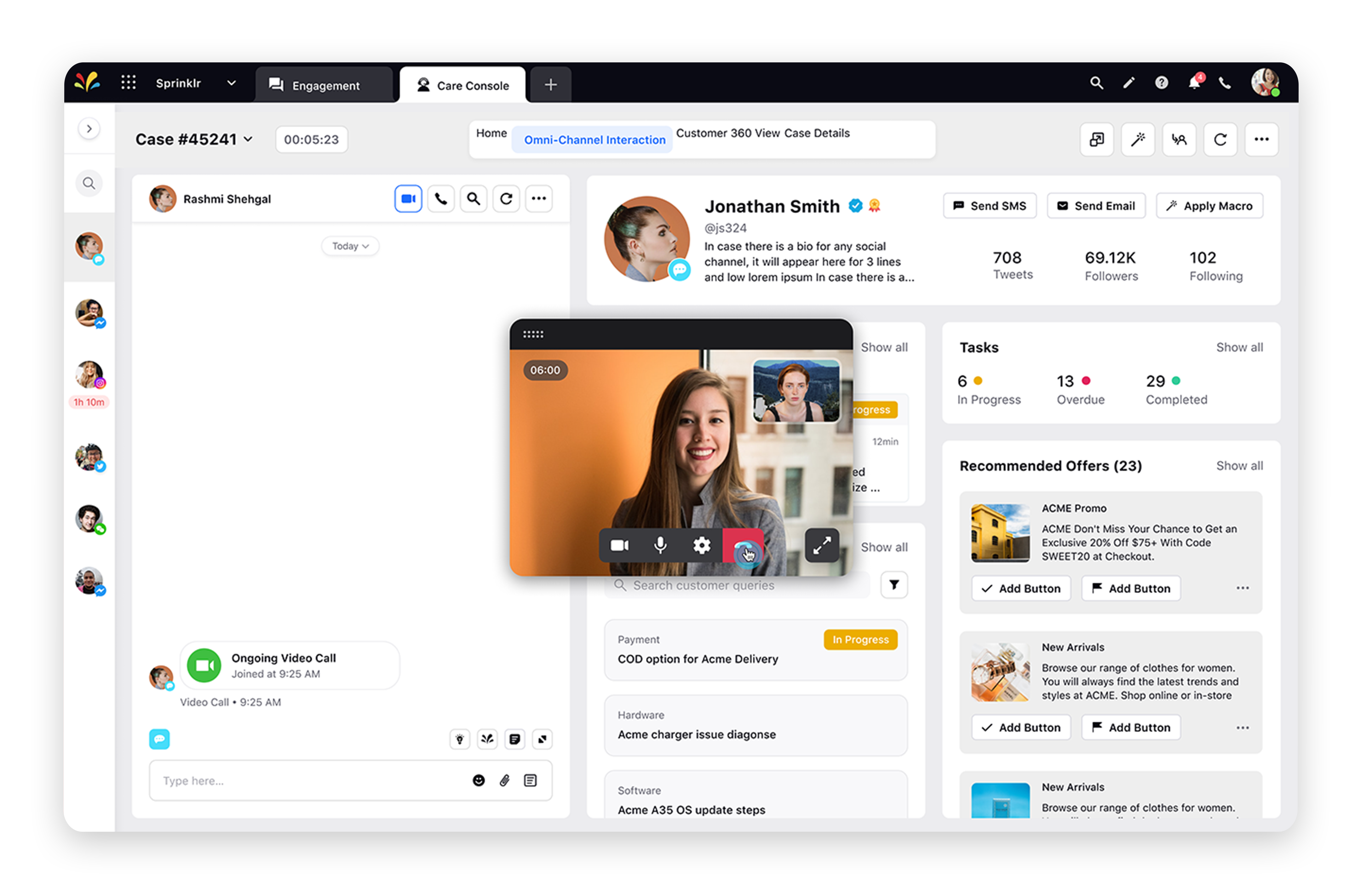Mute the microphone in the video call

point(660,545)
